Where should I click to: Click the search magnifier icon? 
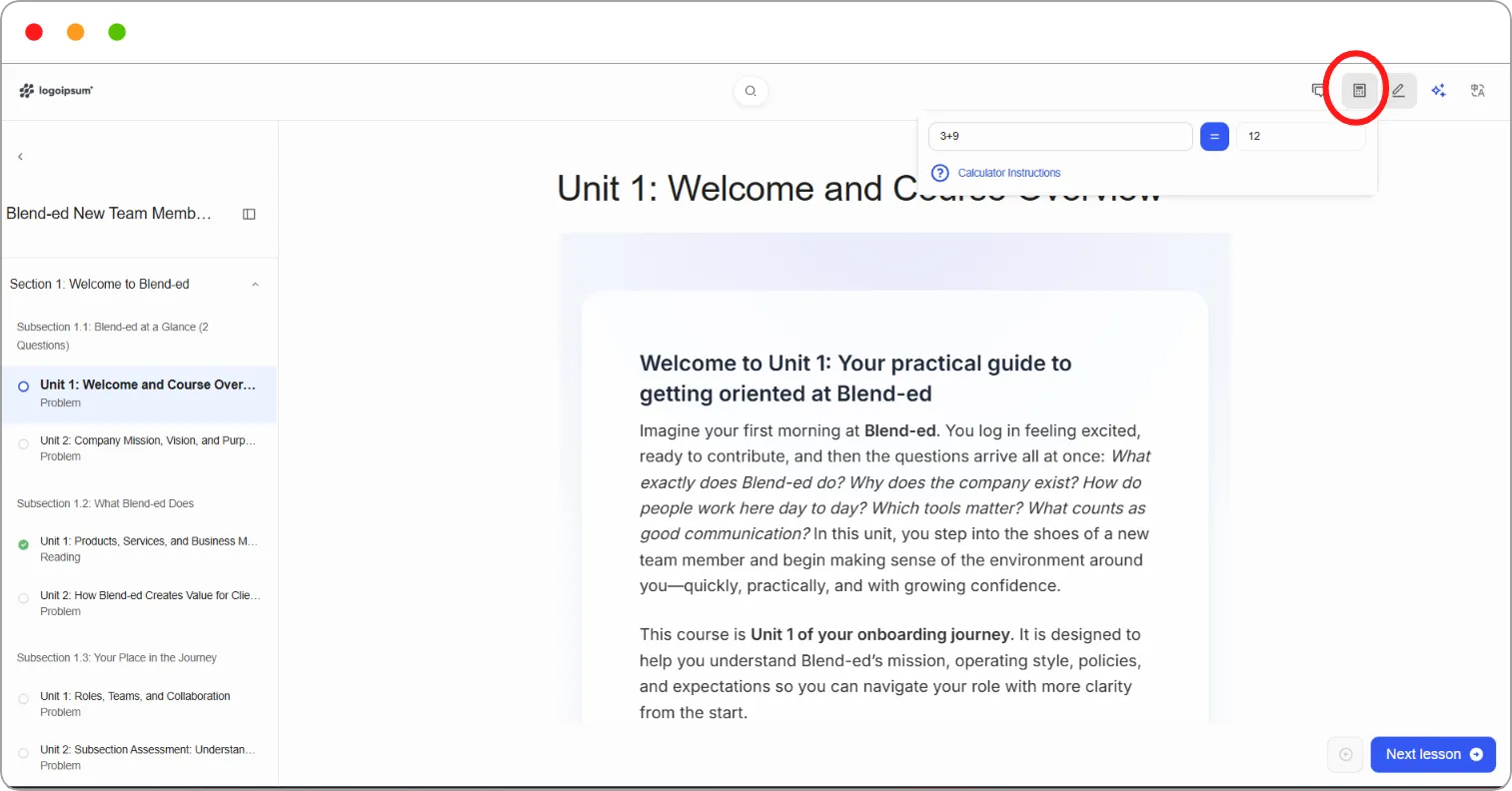pos(751,91)
